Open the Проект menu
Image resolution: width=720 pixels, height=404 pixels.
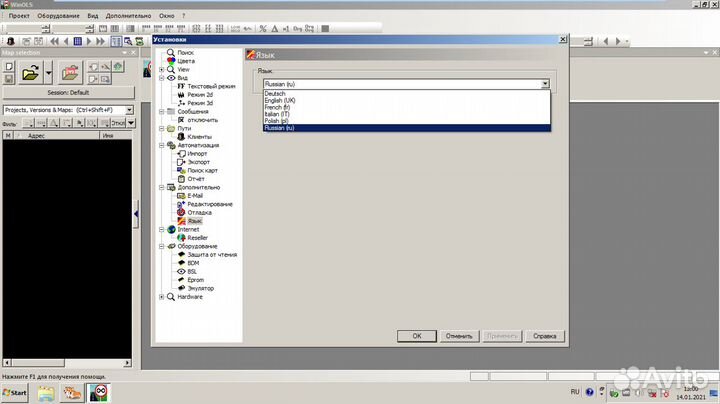tap(19, 16)
